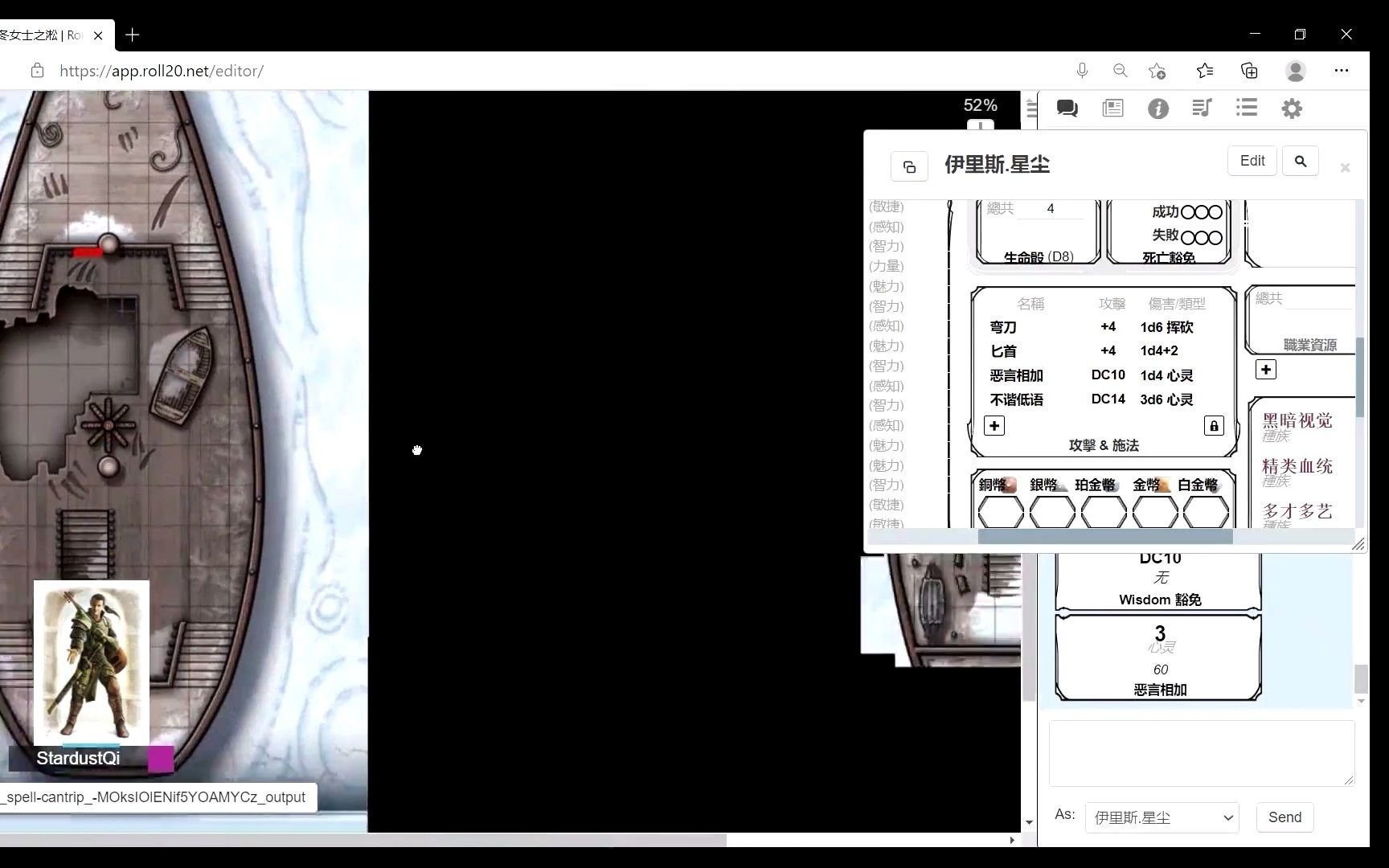This screenshot has width=1389, height=868.
Task: Toggle the attacks section lock icon
Action: (x=1214, y=426)
